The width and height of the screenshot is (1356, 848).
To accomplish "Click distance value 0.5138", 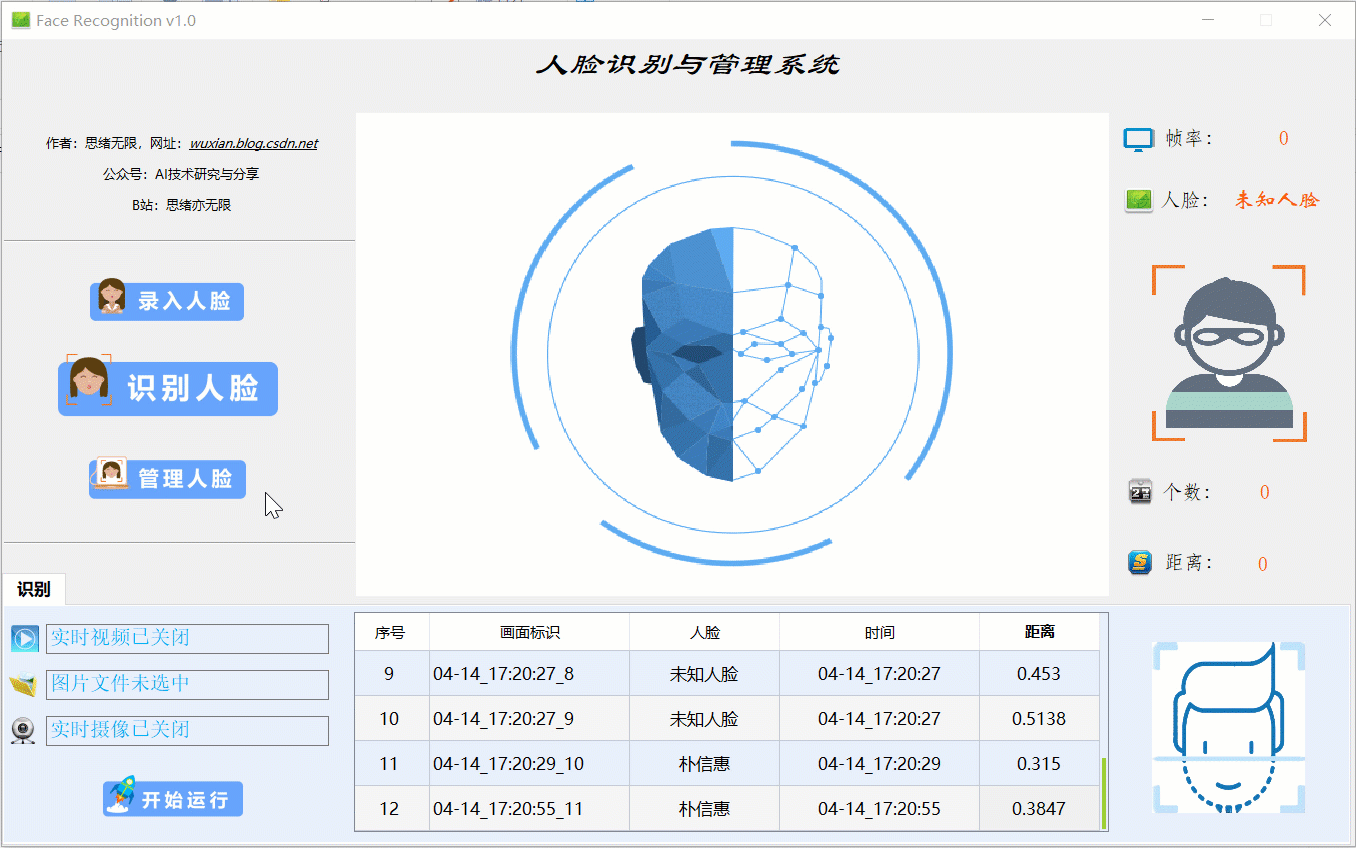I will [x=1039, y=719].
